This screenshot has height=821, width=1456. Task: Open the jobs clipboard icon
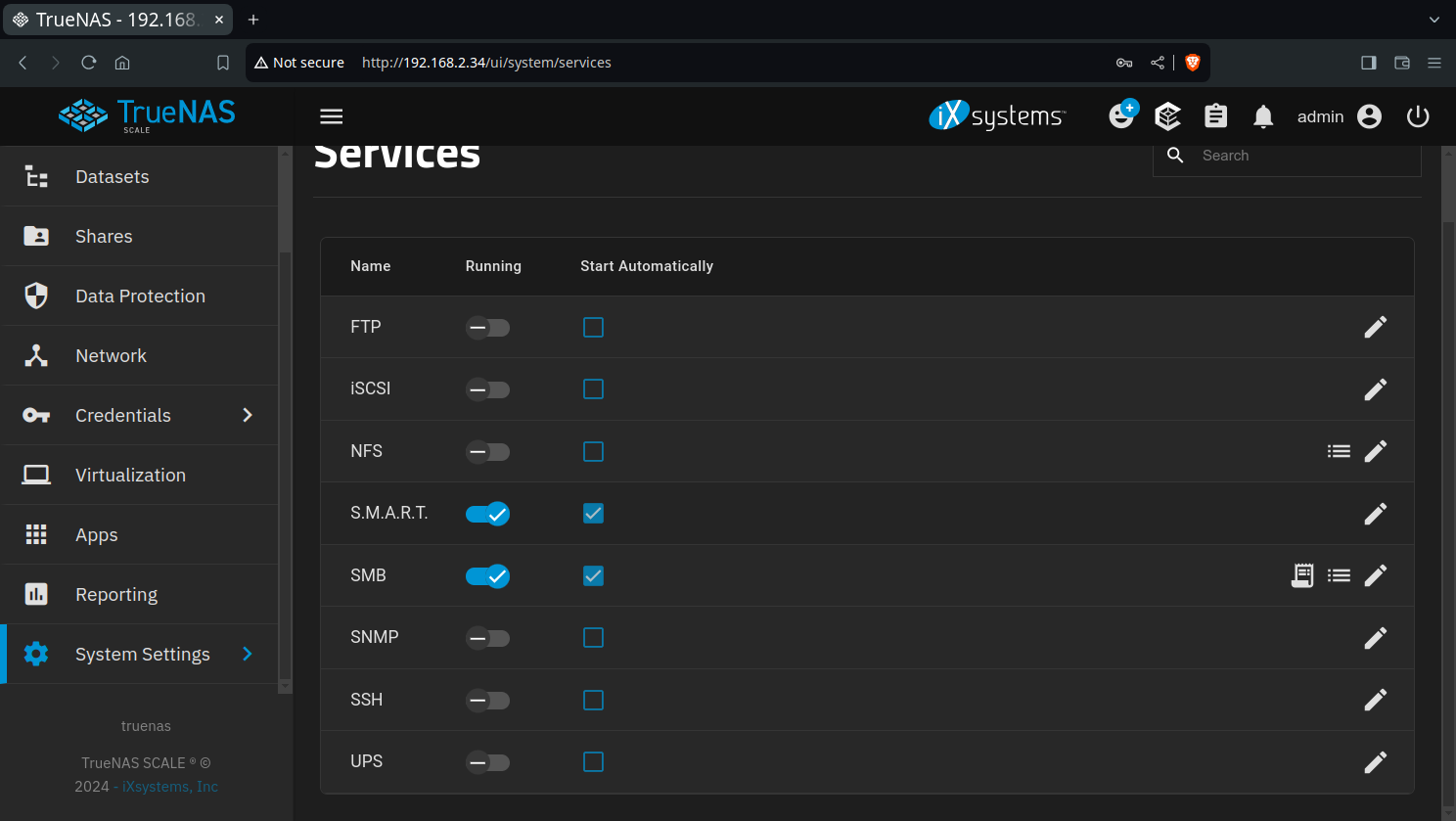pos(1215,116)
